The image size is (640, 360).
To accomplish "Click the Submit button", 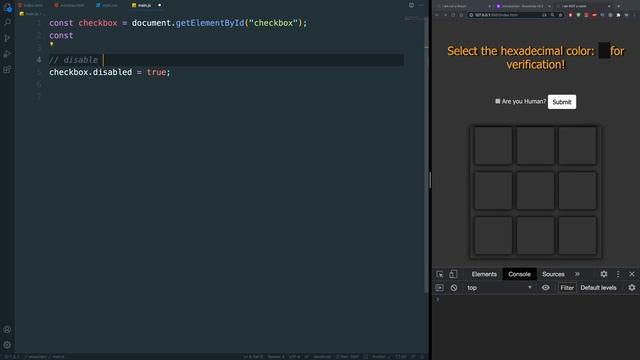I will (x=562, y=102).
